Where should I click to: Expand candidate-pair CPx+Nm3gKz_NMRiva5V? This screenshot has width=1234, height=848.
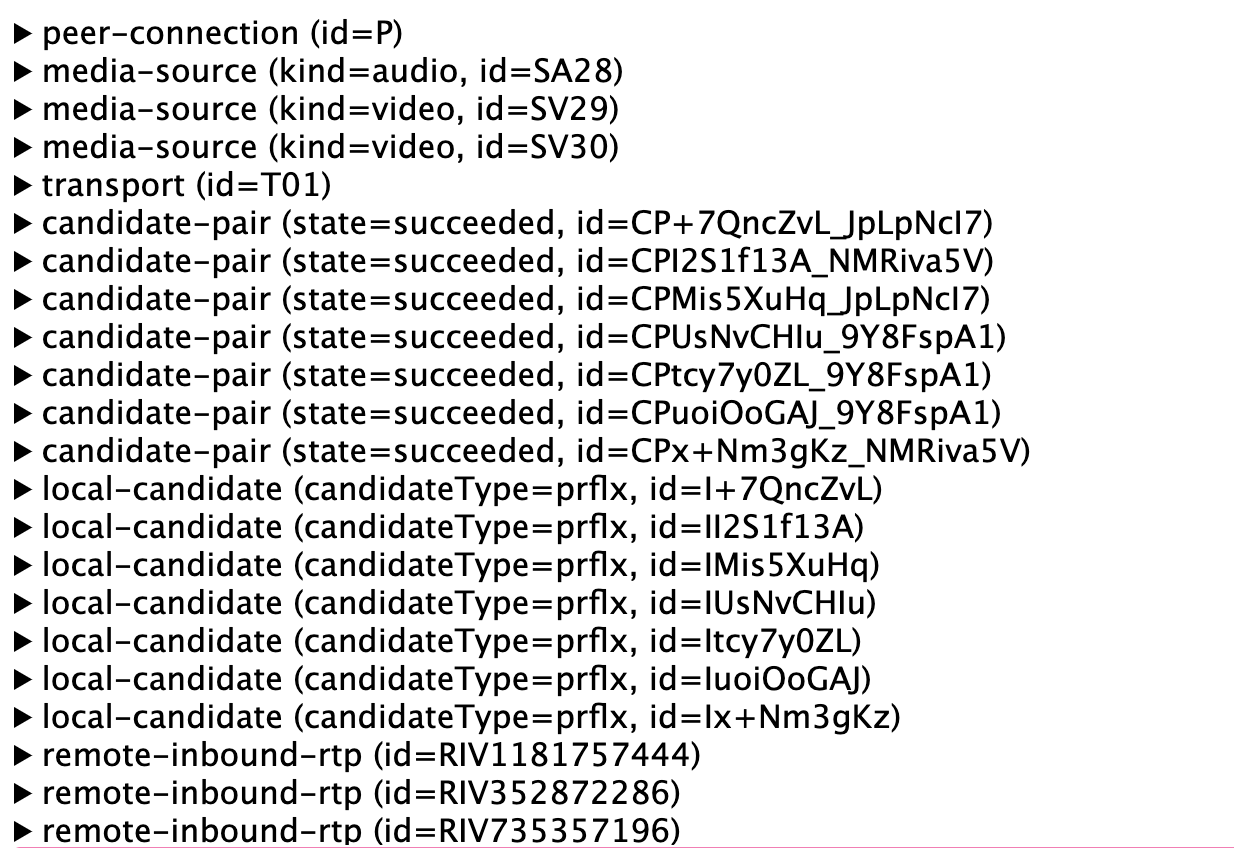[x=24, y=453]
